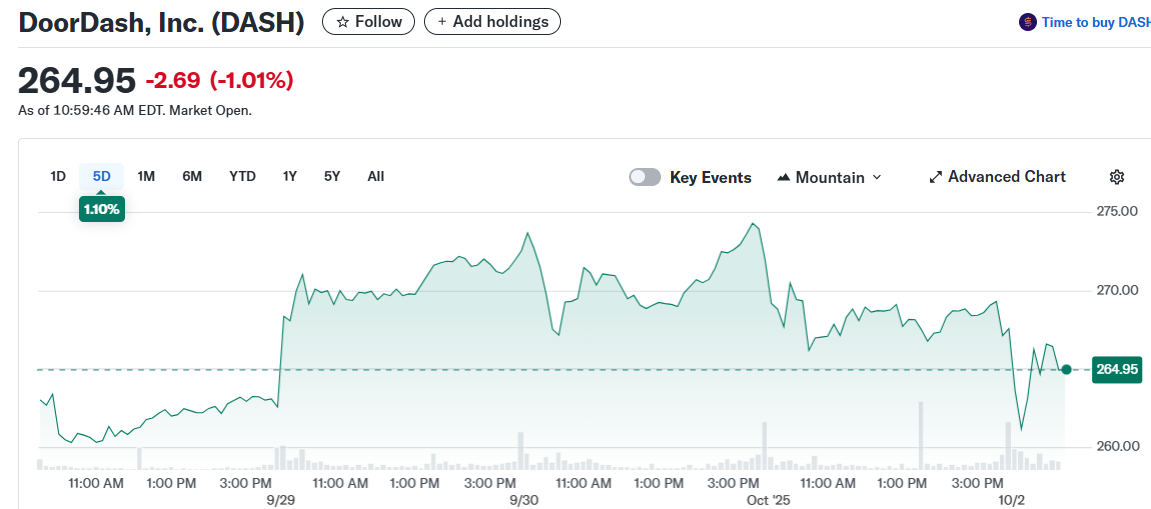Click the mountain chart type icon
Image resolution: width=1151 pixels, height=509 pixels.
point(783,177)
